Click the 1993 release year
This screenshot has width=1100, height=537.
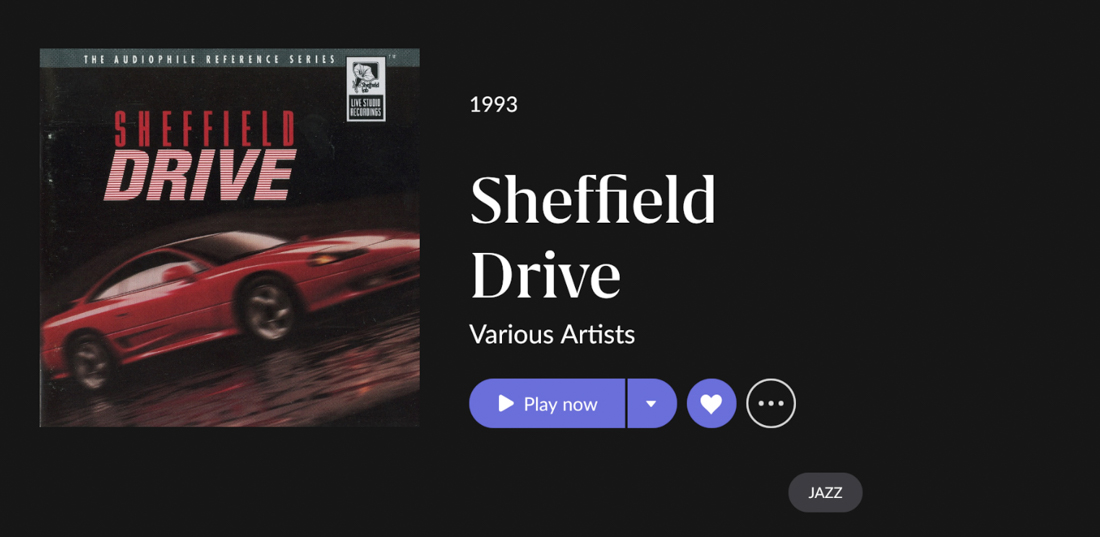pyautogui.click(x=493, y=105)
